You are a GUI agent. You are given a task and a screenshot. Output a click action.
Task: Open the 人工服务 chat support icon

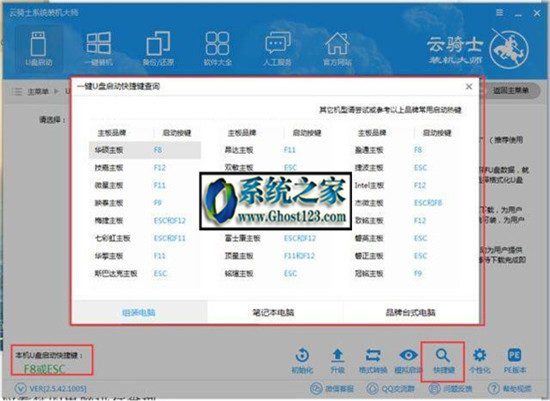click(277, 49)
